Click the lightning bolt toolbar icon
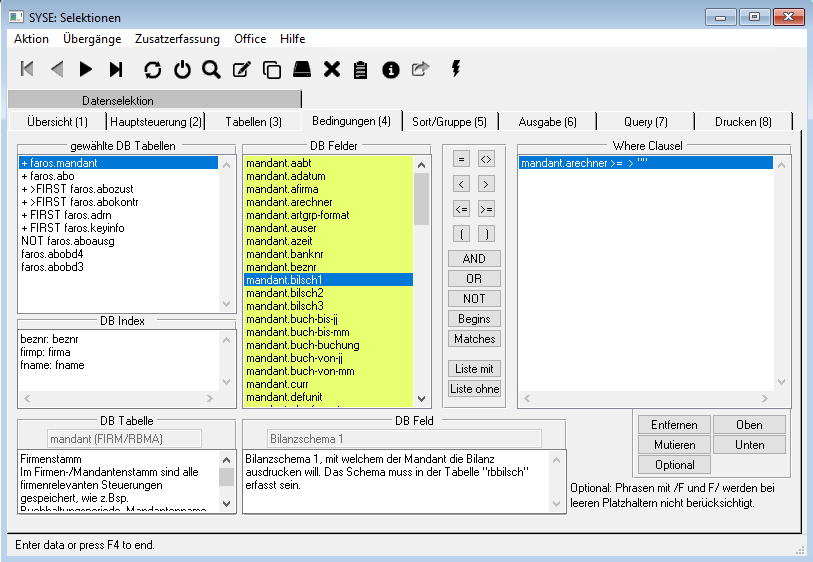The image size is (813, 562). (456, 68)
